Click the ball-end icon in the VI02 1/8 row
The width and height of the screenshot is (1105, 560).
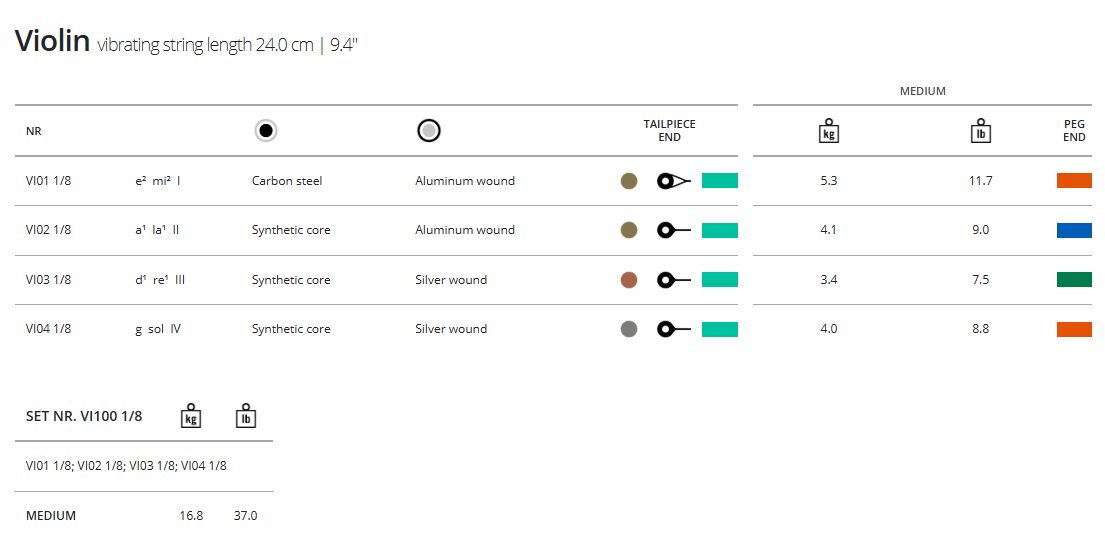pos(673,230)
